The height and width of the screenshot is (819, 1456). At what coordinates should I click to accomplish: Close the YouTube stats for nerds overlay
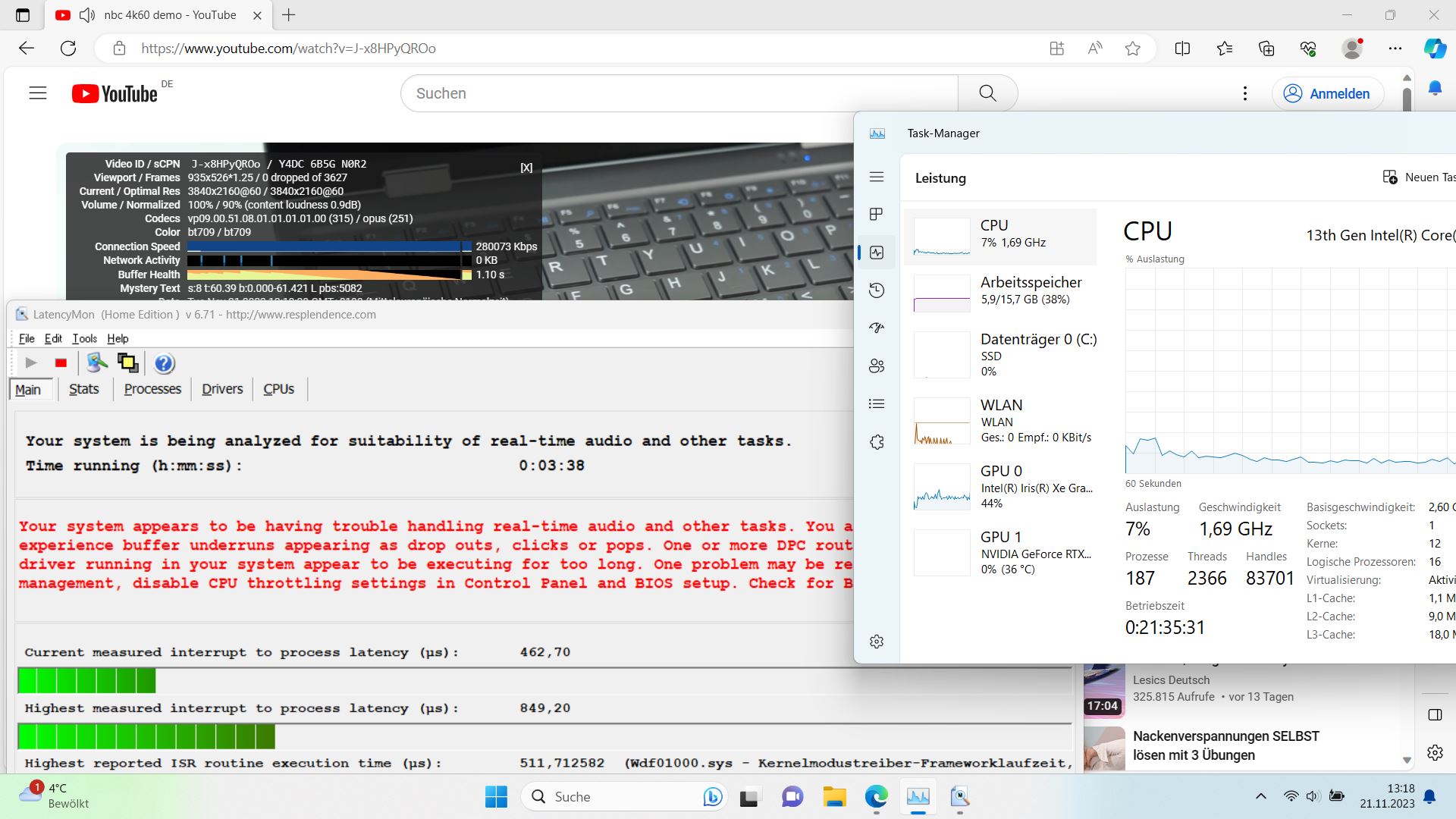pyautogui.click(x=526, y=168)
